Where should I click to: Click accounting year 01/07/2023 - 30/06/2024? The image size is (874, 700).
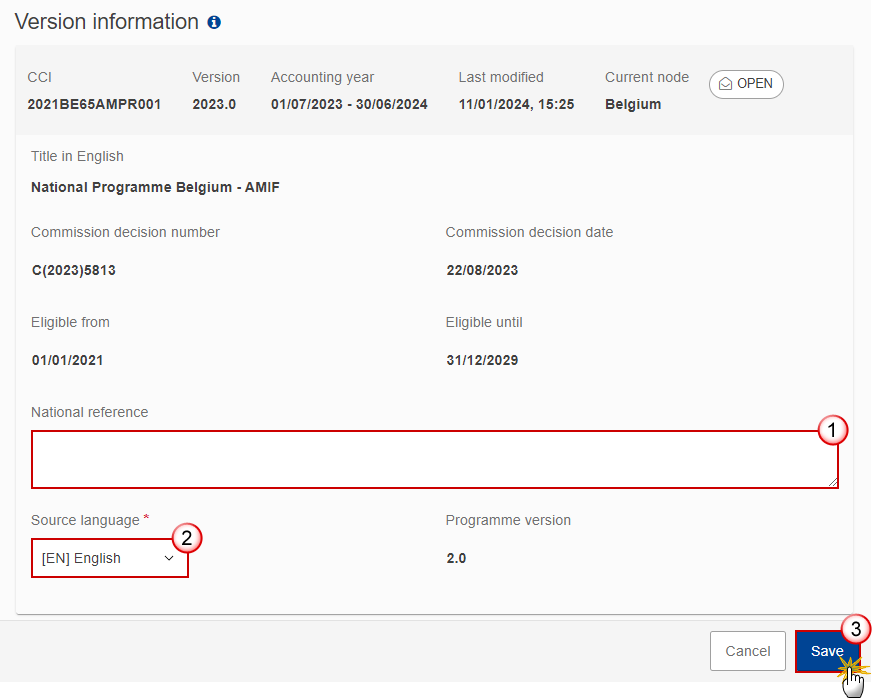point(349,104)
